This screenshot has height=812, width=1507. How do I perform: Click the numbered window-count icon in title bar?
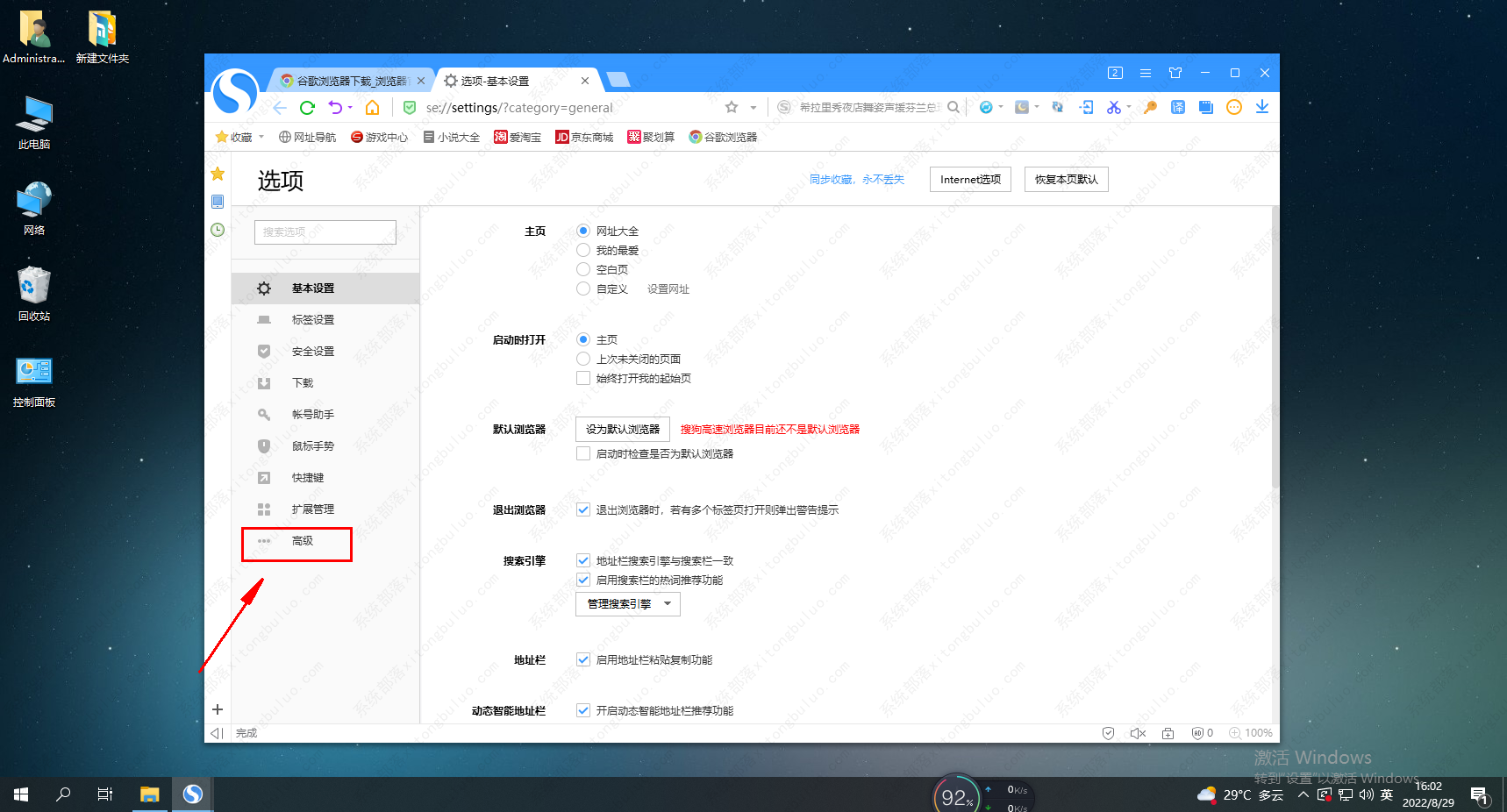[x=1115, y=73]
